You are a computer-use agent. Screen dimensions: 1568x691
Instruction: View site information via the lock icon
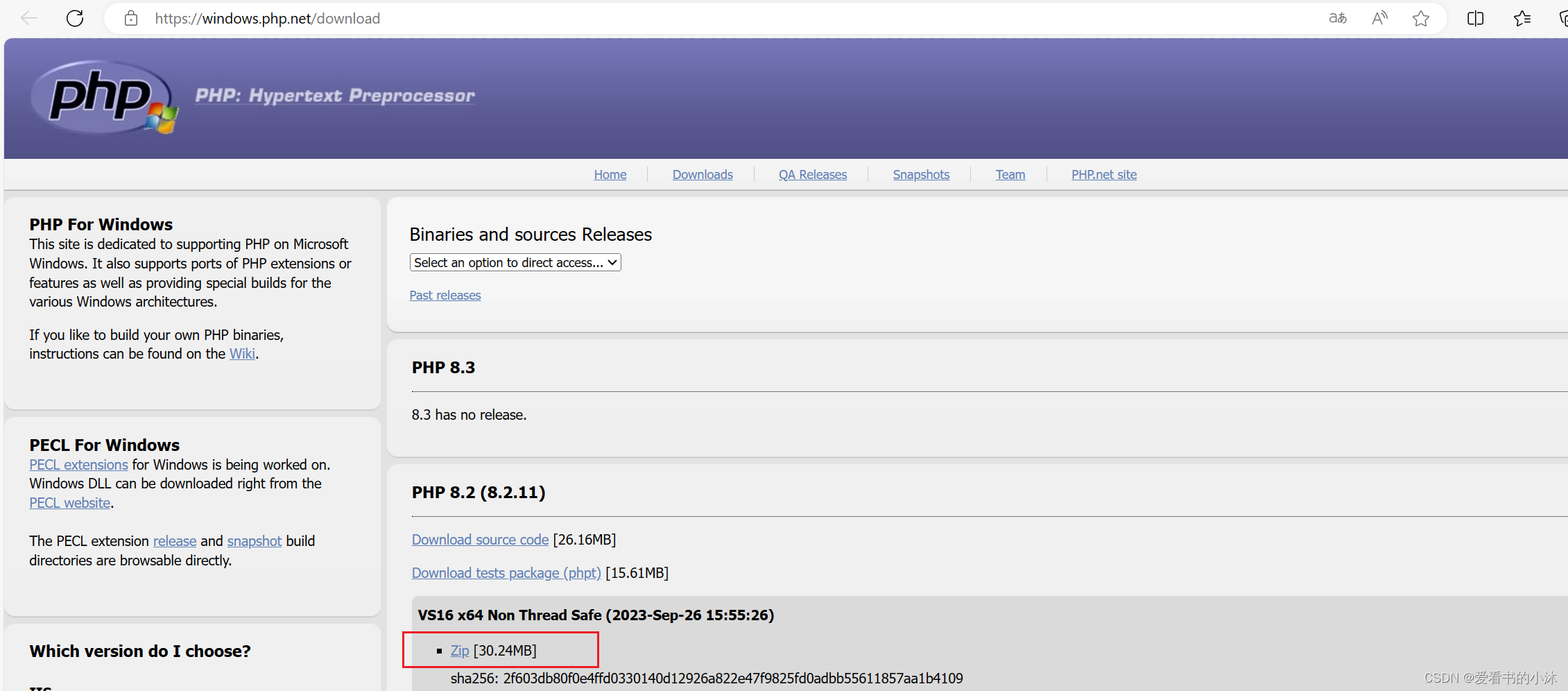click(131, 18)
